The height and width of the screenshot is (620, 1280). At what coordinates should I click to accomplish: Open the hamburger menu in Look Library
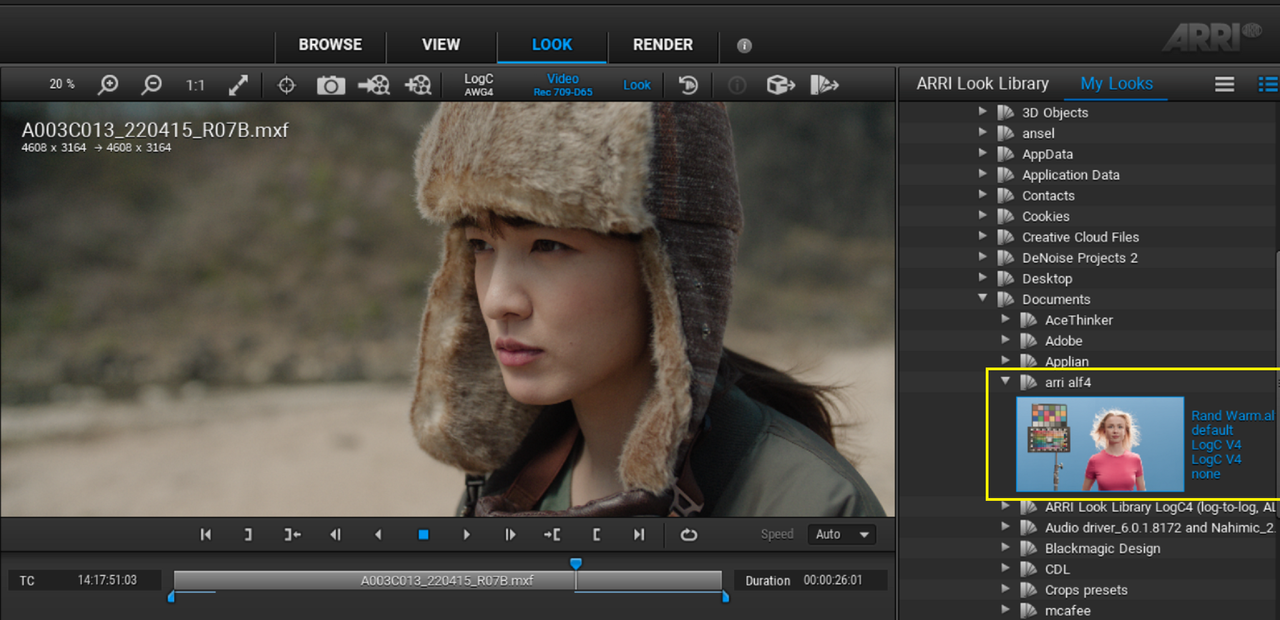point(1225,84)
